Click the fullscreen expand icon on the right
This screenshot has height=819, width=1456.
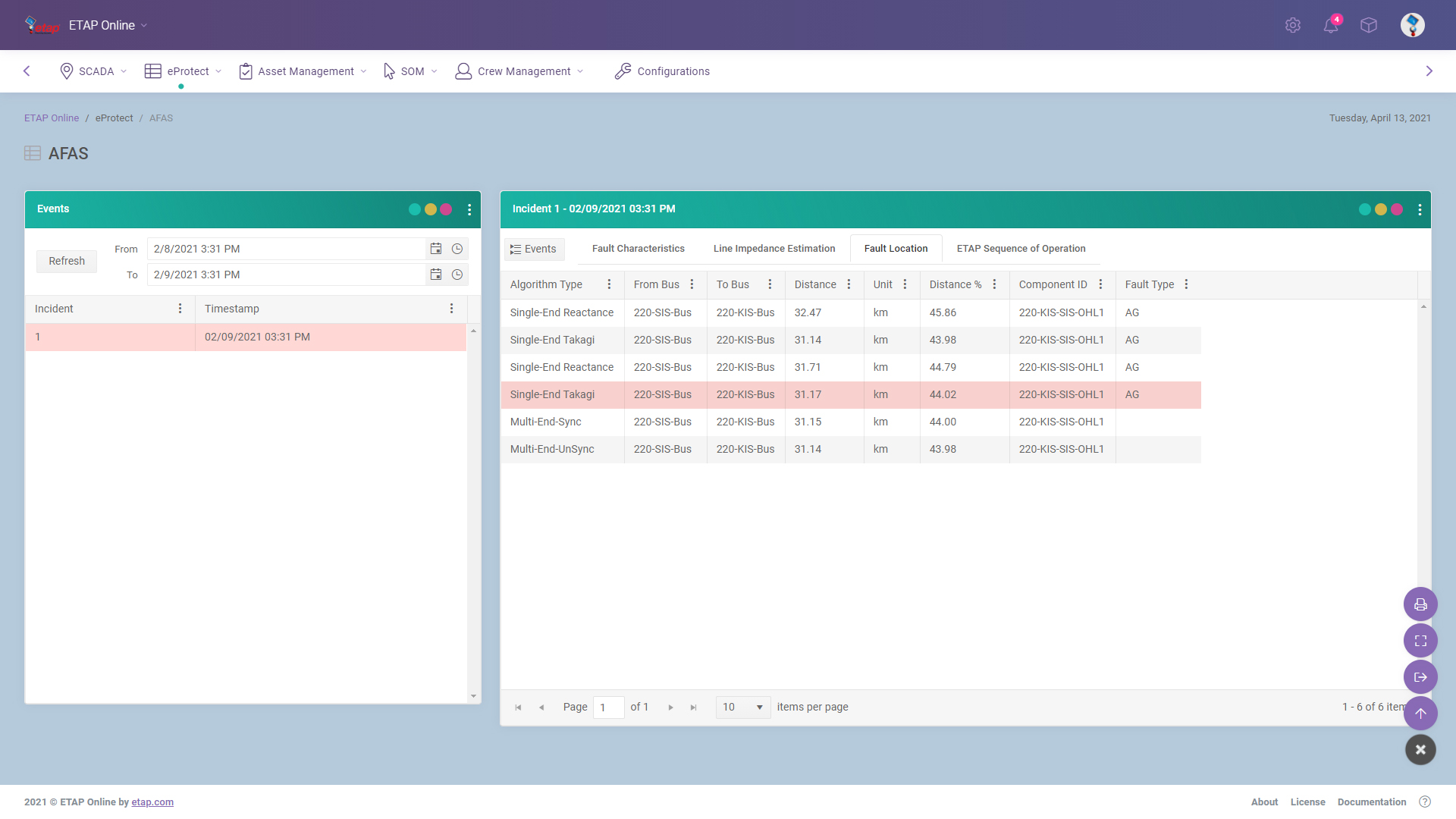[x=1421, y=640]
